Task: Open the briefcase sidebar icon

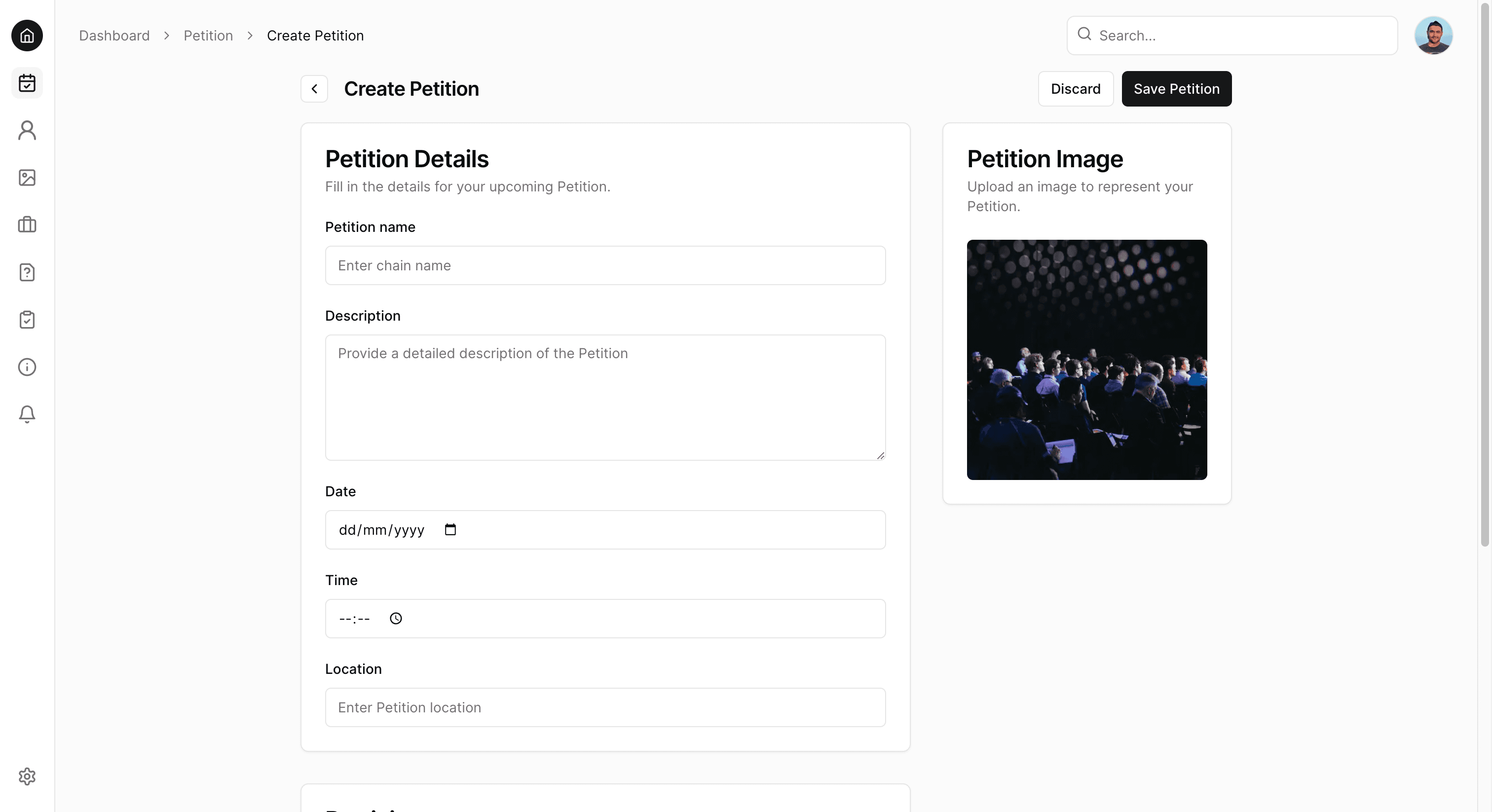Action: 27,225
